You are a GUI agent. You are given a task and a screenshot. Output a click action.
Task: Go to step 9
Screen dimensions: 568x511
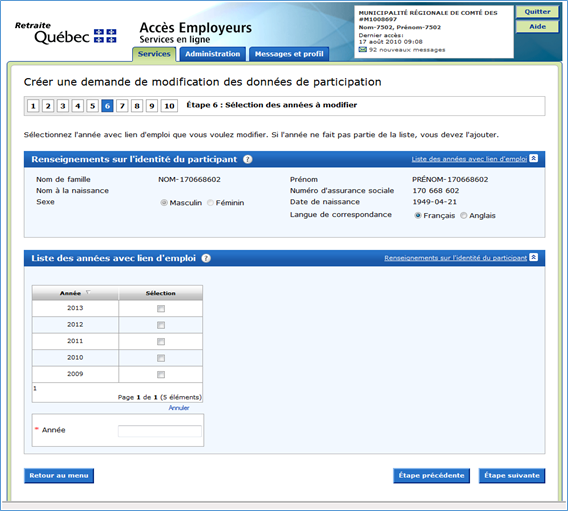click(152, 106)
